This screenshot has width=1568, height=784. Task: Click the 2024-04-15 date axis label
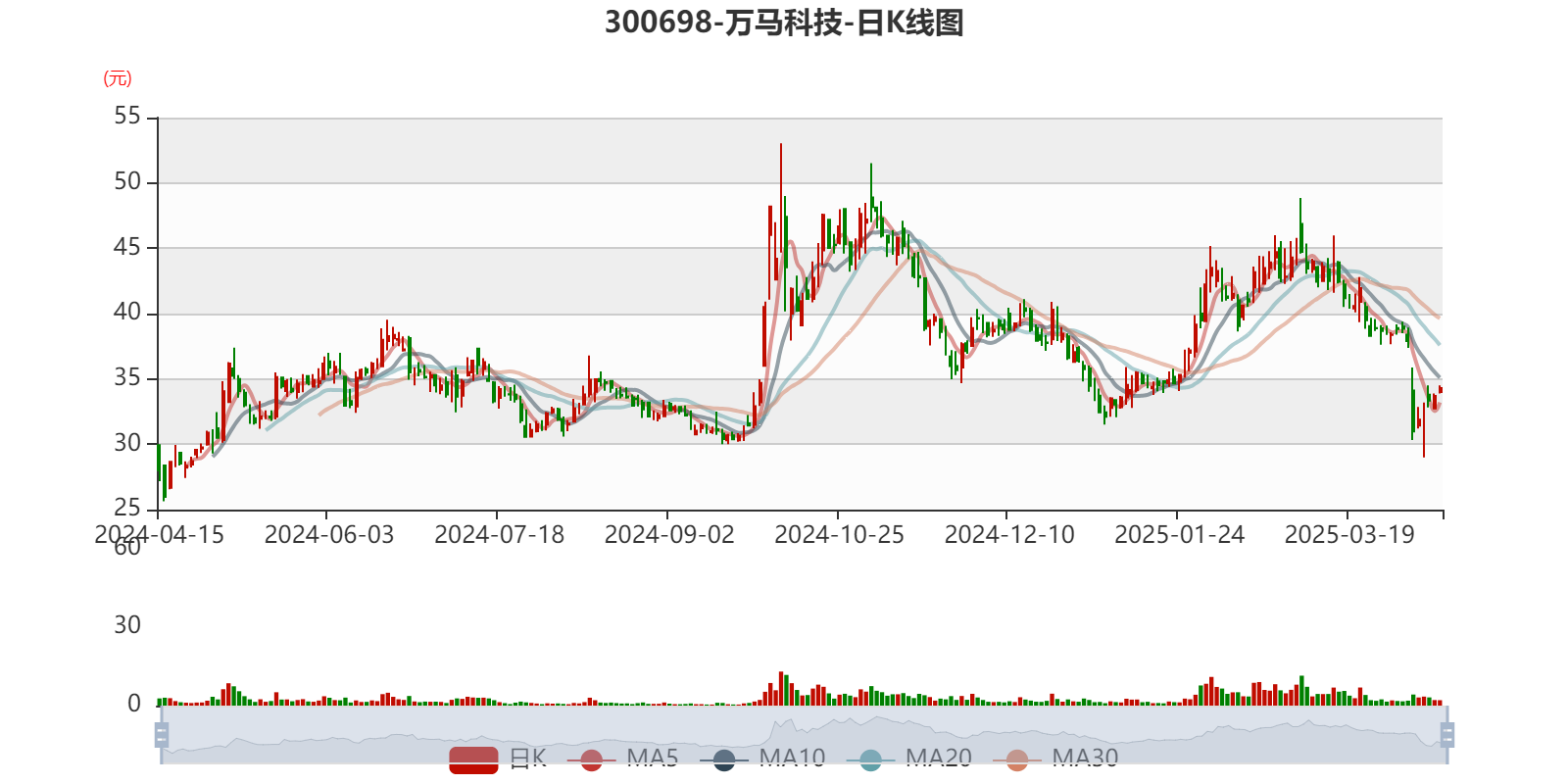point(159,535)
